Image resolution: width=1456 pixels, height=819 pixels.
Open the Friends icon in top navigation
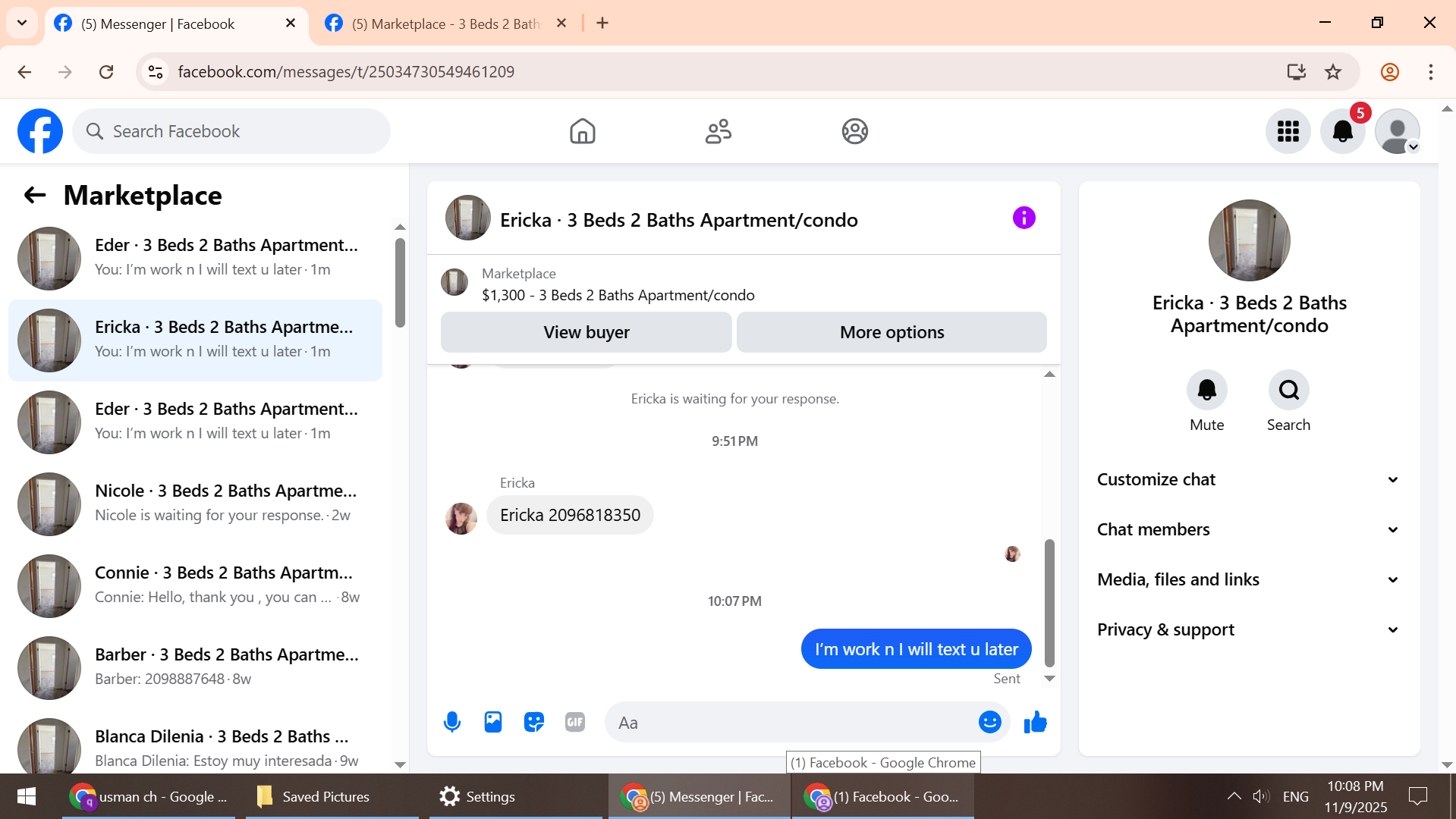click(x=719, y=131)
